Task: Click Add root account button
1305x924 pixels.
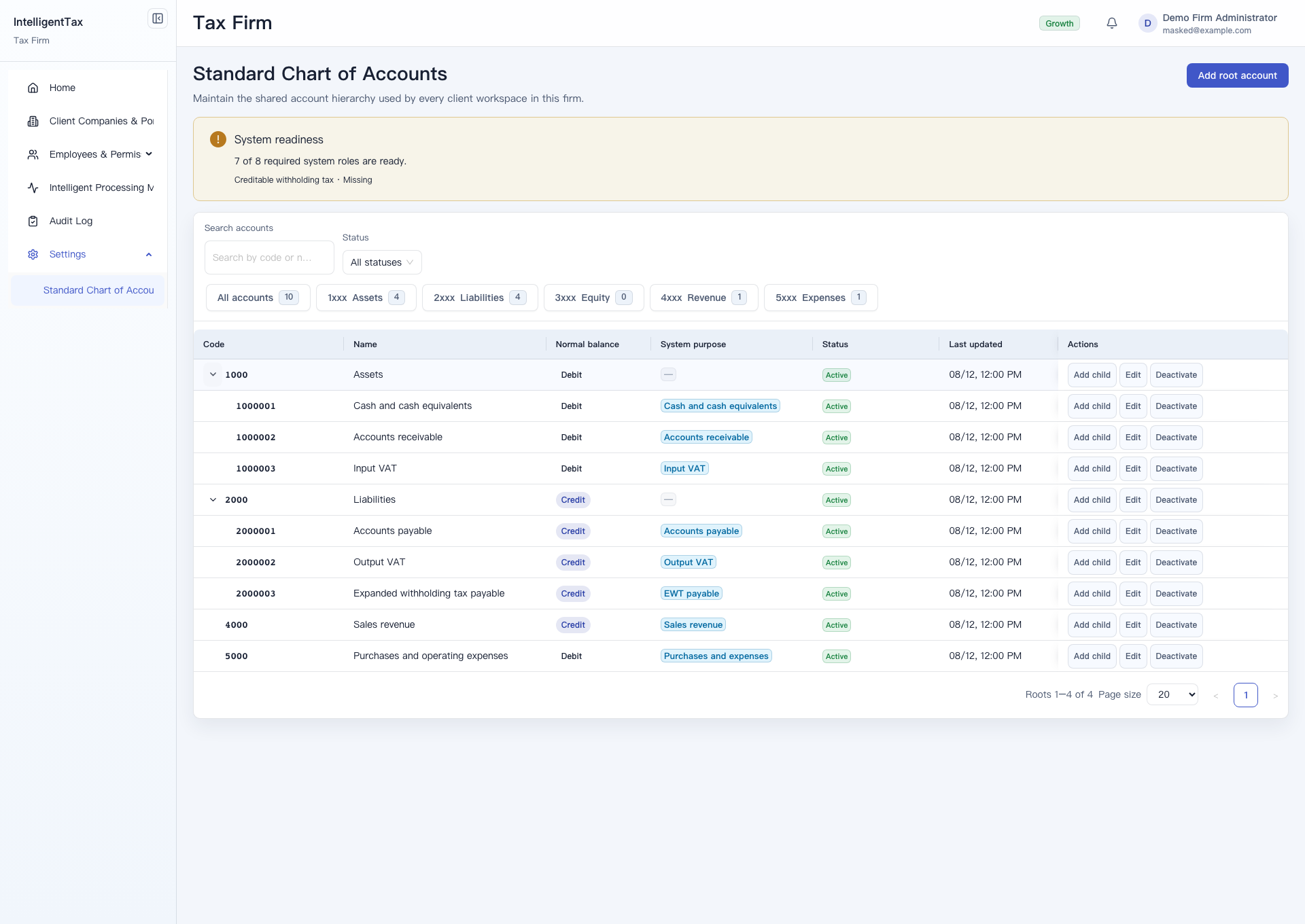Action: (x=1237, y=75)
